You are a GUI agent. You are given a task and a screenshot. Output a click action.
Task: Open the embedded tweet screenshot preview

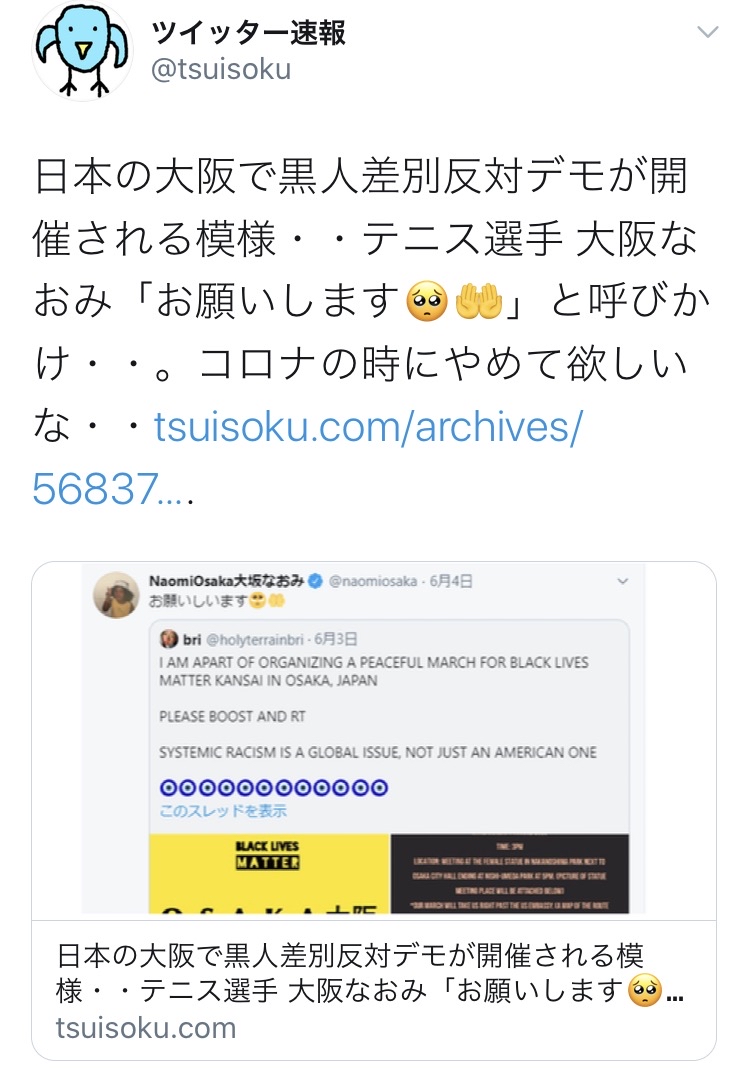pyautogui.click(x=363, y=738)
